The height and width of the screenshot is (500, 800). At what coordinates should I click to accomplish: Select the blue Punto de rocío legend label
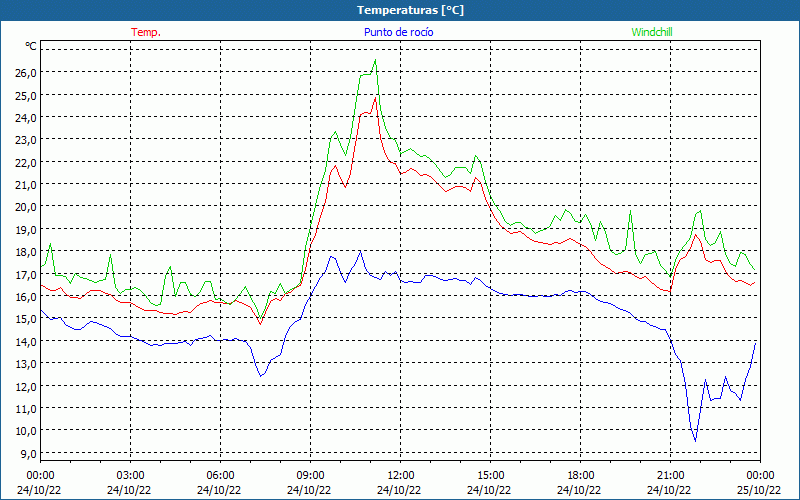pos(399,32)
